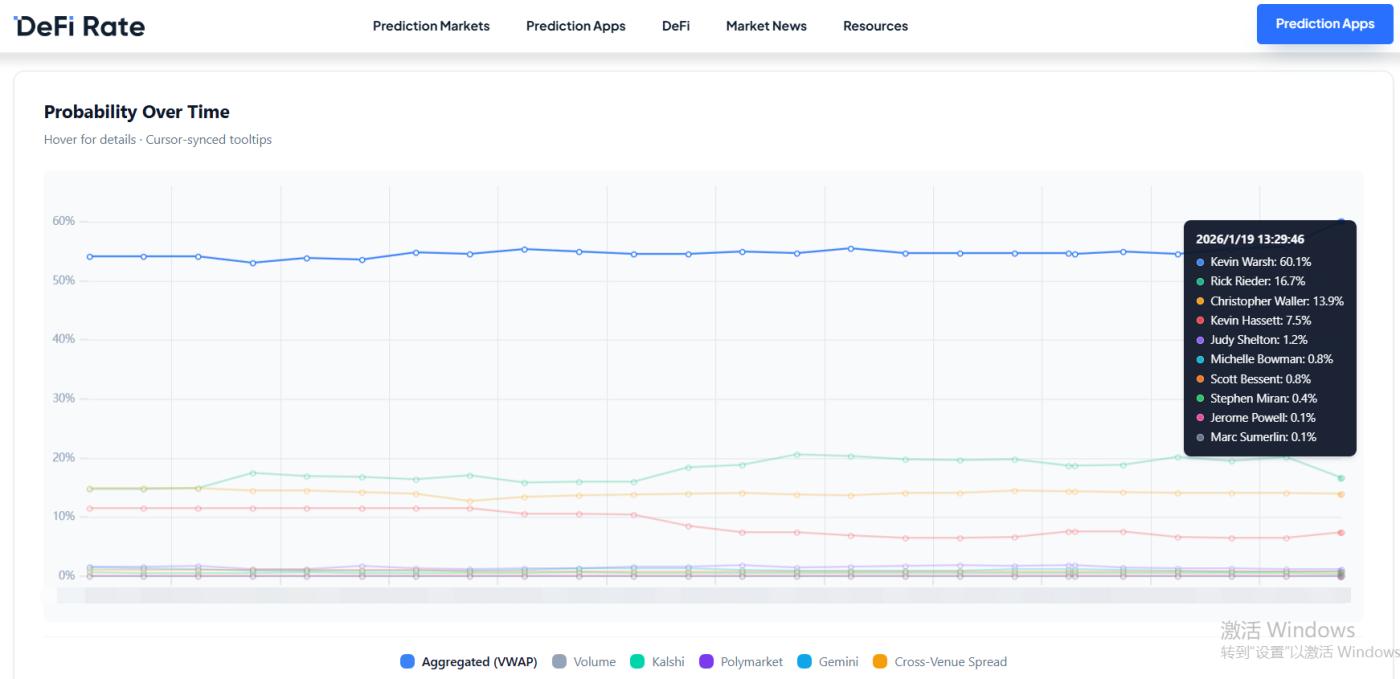The width and height of the screenshot is (1400, 679).
Task: Toggle the Kalshi series in the legend
Action: point(656,662)
